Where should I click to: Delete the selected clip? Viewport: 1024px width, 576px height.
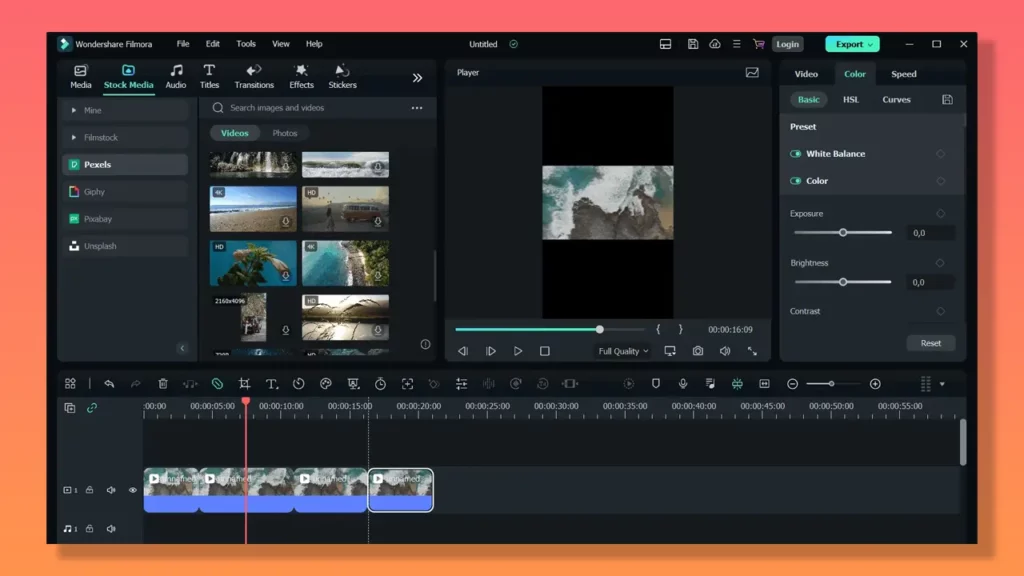[163, 384]
